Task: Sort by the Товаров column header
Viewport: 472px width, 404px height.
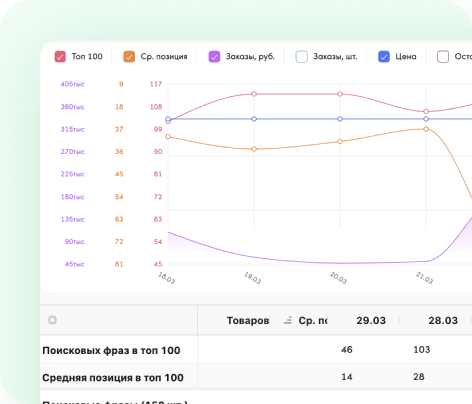Action: [x=248, y=320]
